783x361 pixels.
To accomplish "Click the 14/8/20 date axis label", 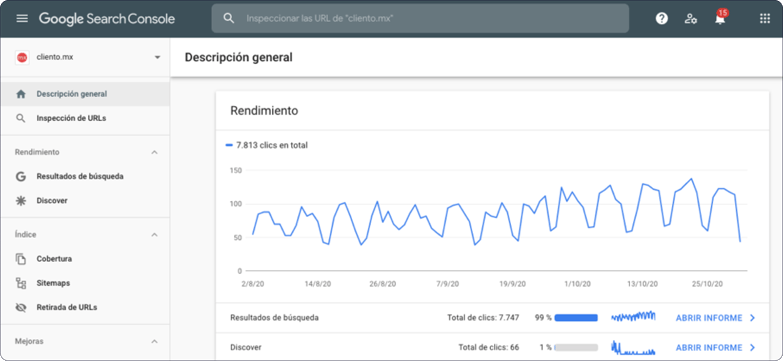I will (318, 284).
